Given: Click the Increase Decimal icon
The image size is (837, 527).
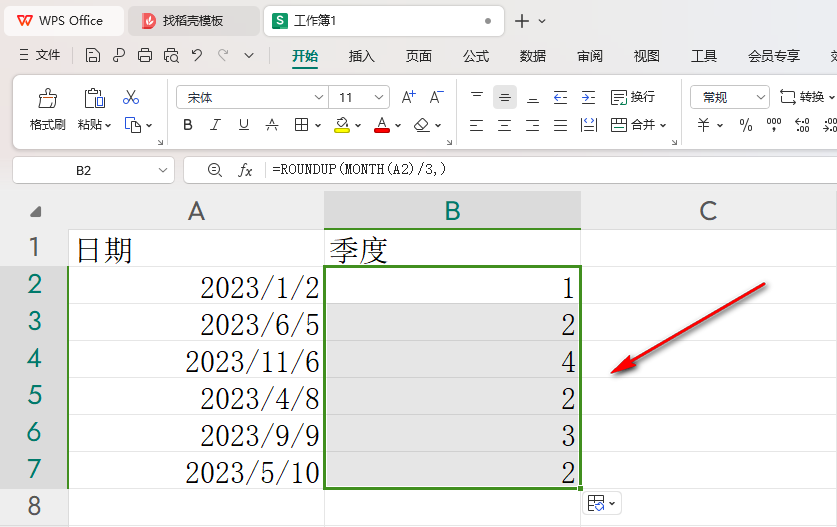Looking at the screenshot, I should (x=802, y=125).
